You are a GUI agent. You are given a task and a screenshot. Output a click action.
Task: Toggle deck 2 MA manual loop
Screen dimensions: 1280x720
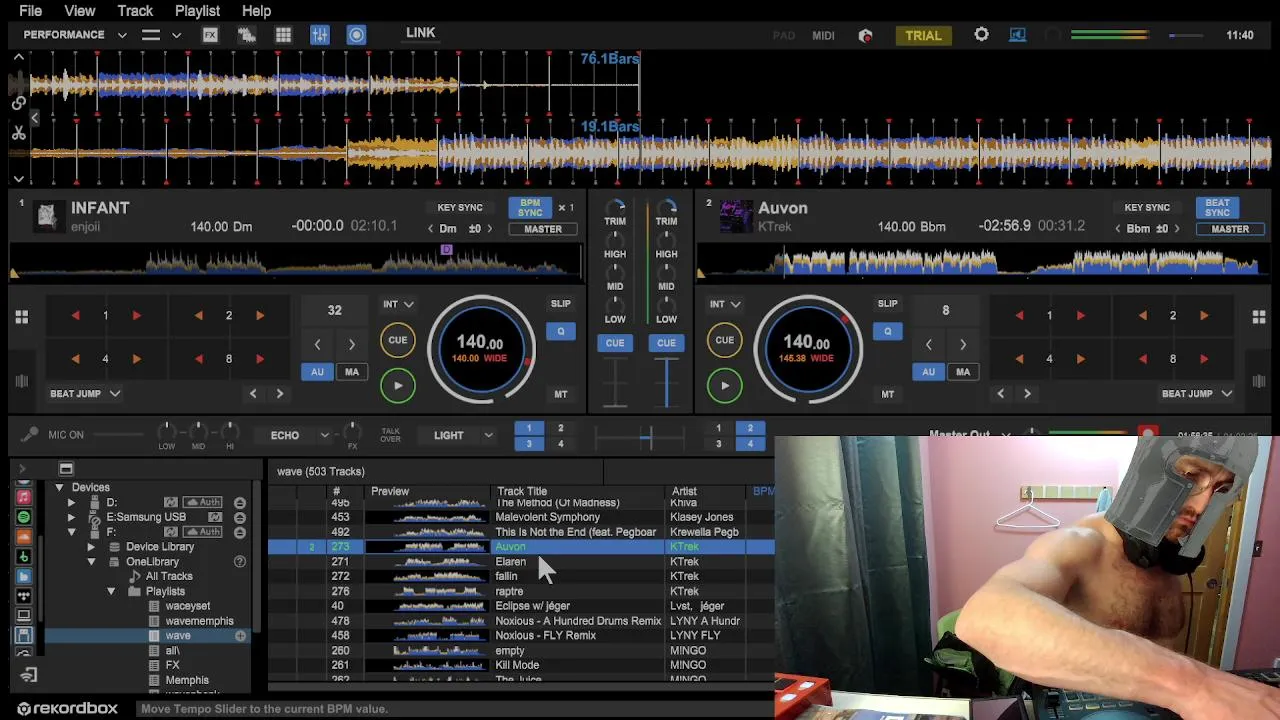click(963, 372)
